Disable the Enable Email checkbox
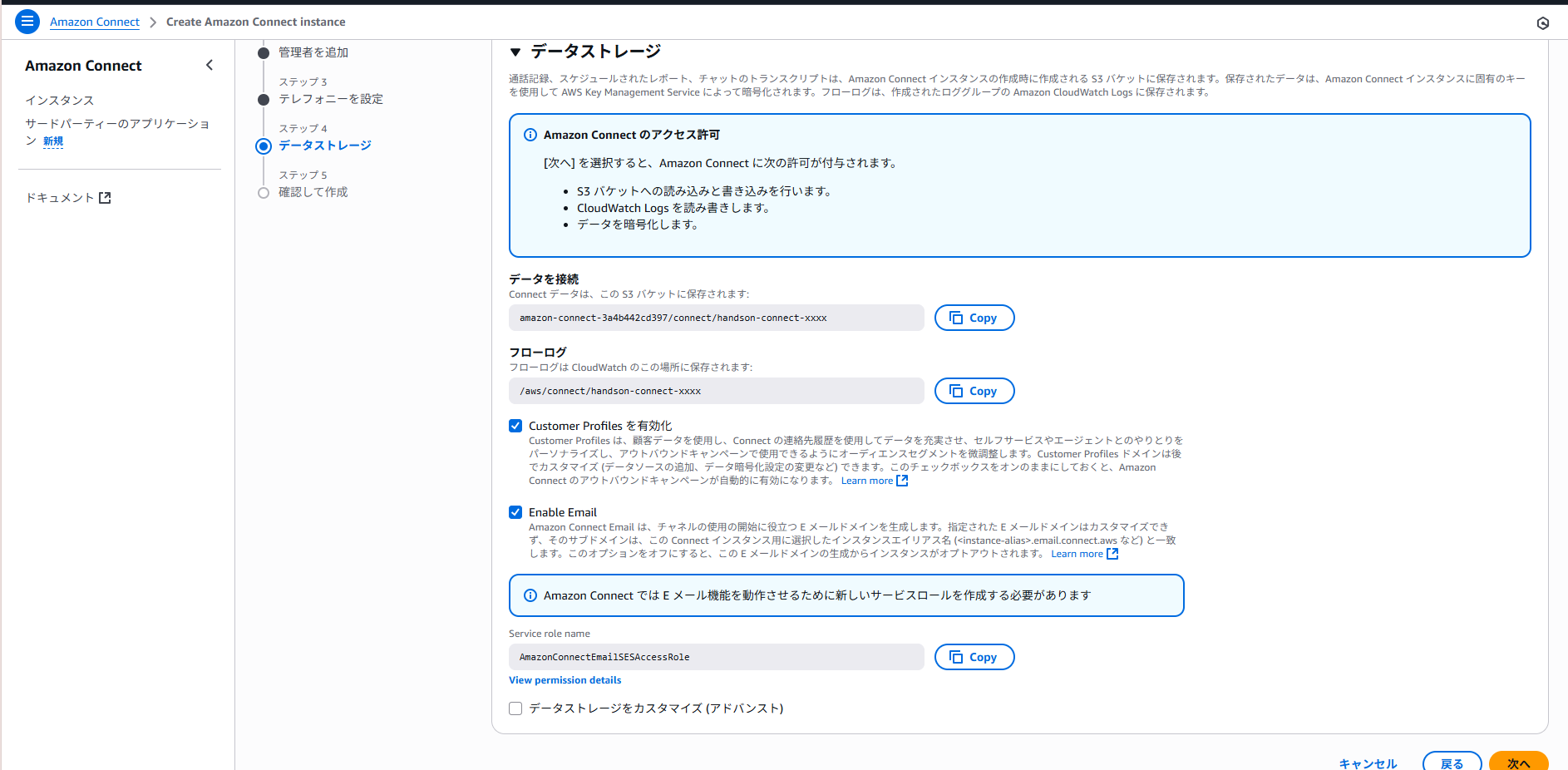1568x770 pixels. (515, 512)
